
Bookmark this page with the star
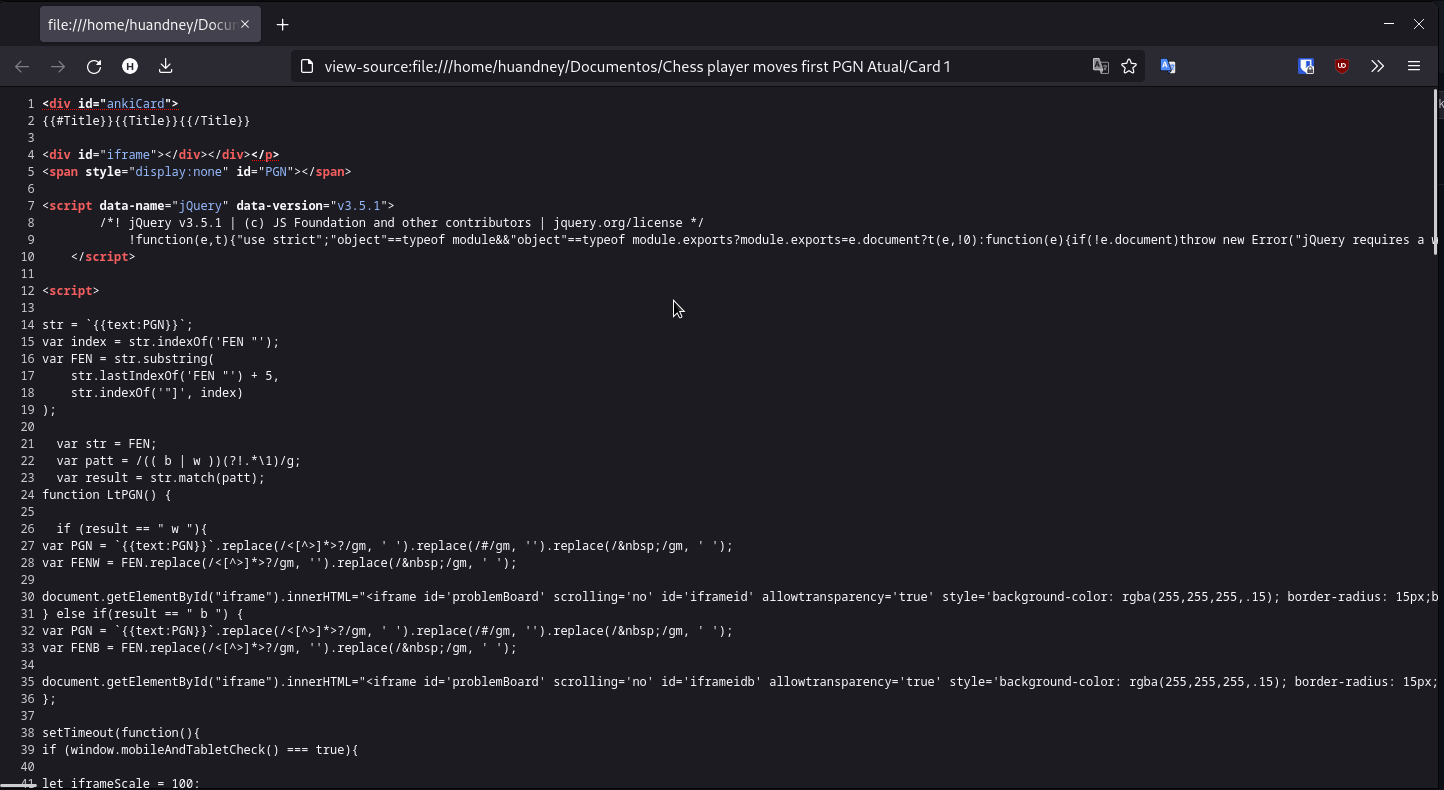tap(1130, 66)
